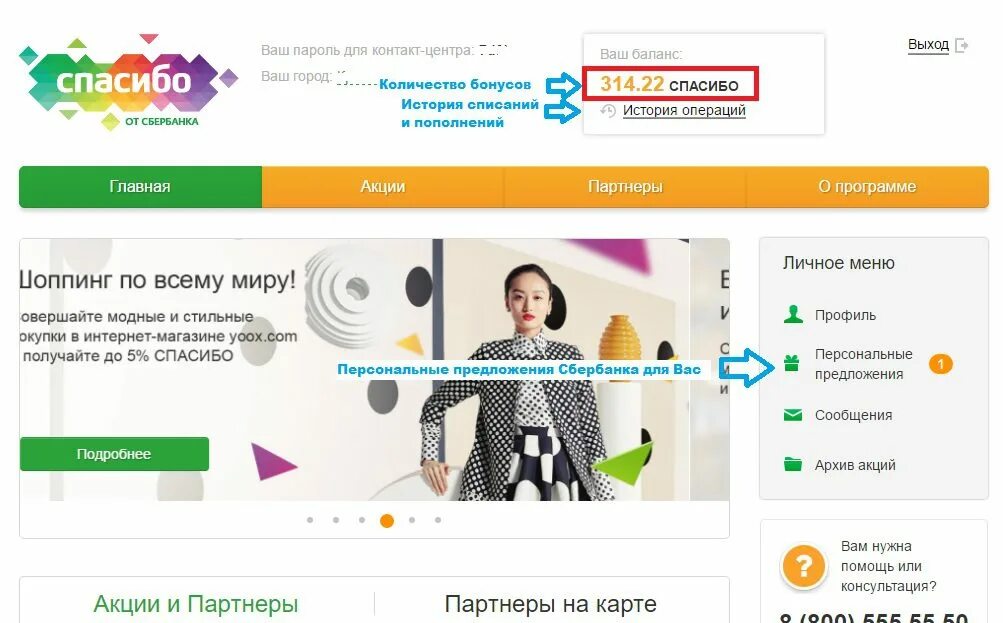Click the exit arrow icon beside Выход
This screenshot has height=623, width=1003.
961,45
